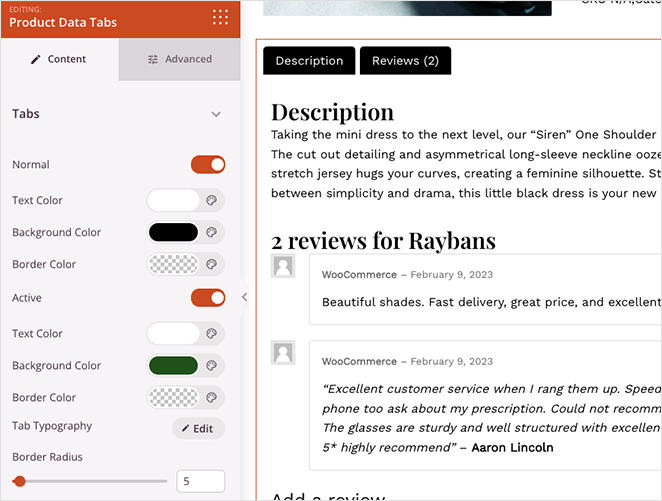The image size is (662, 501).
Task: Click the first review's 'February 9, 2023' date
Action: click(x=452, y=275)
